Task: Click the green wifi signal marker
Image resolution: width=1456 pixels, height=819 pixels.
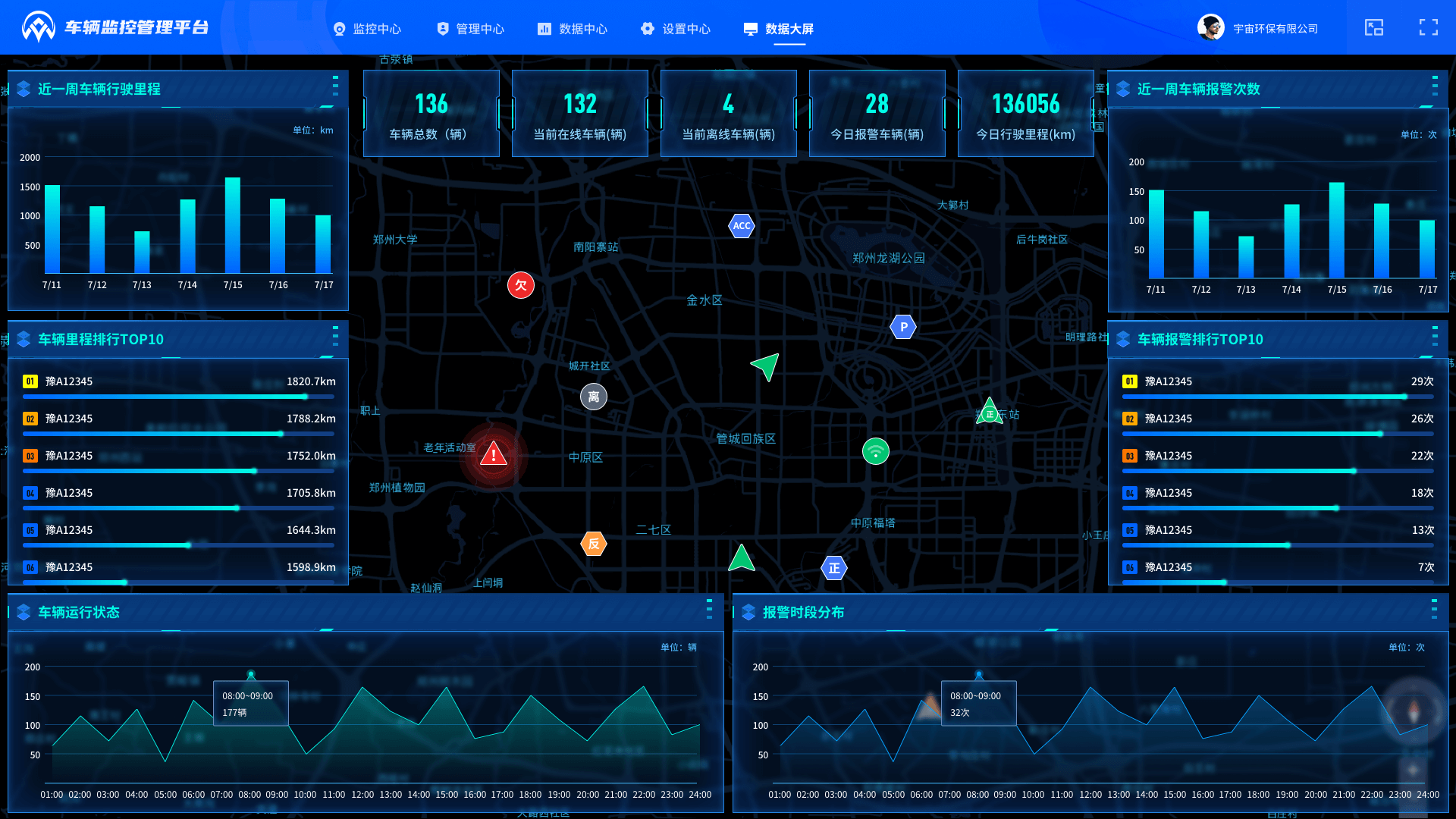Action: coord(876,452)
